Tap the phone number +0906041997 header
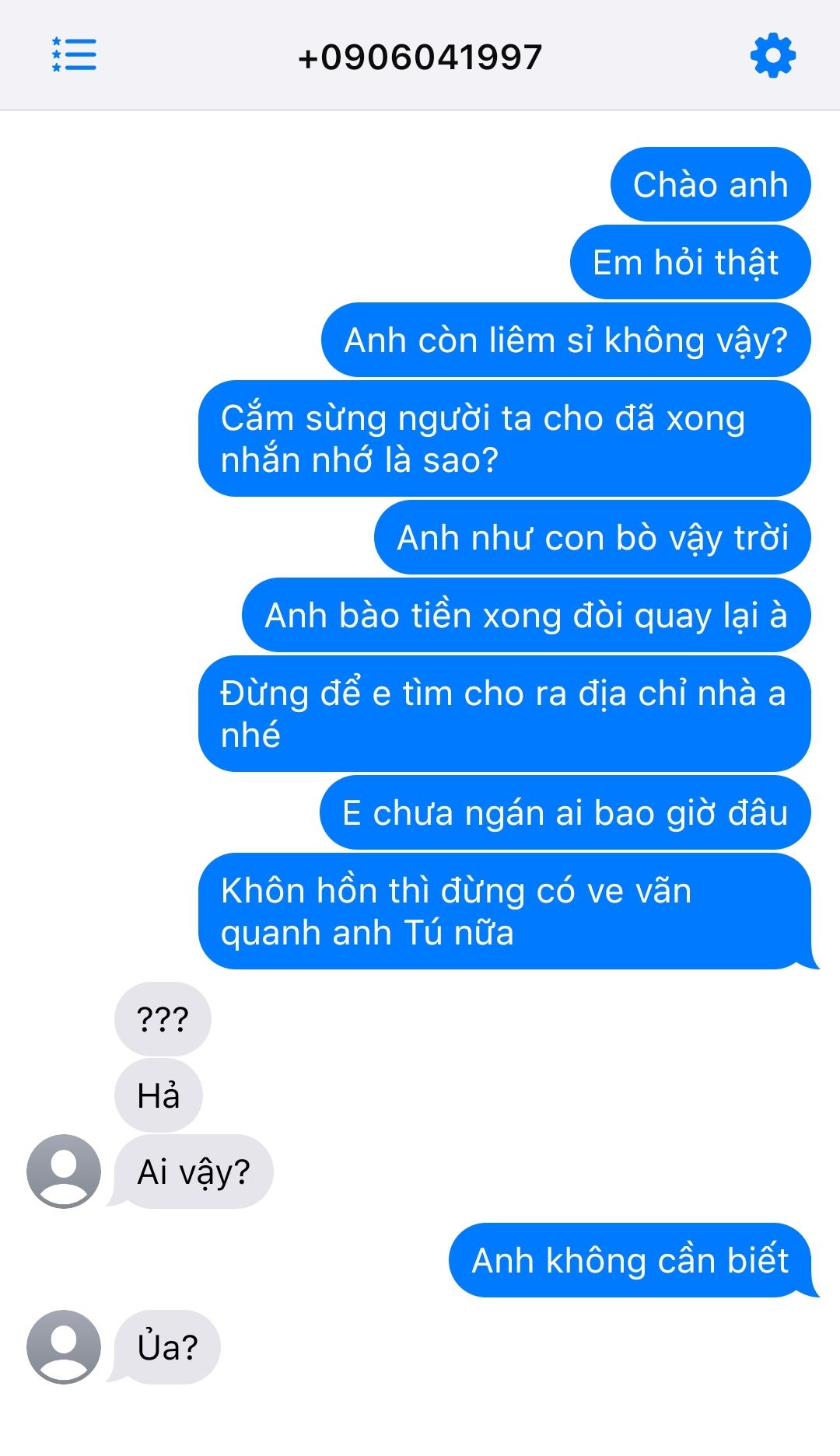This screenshot has width=840, height=1456. [x=420, y=58]
